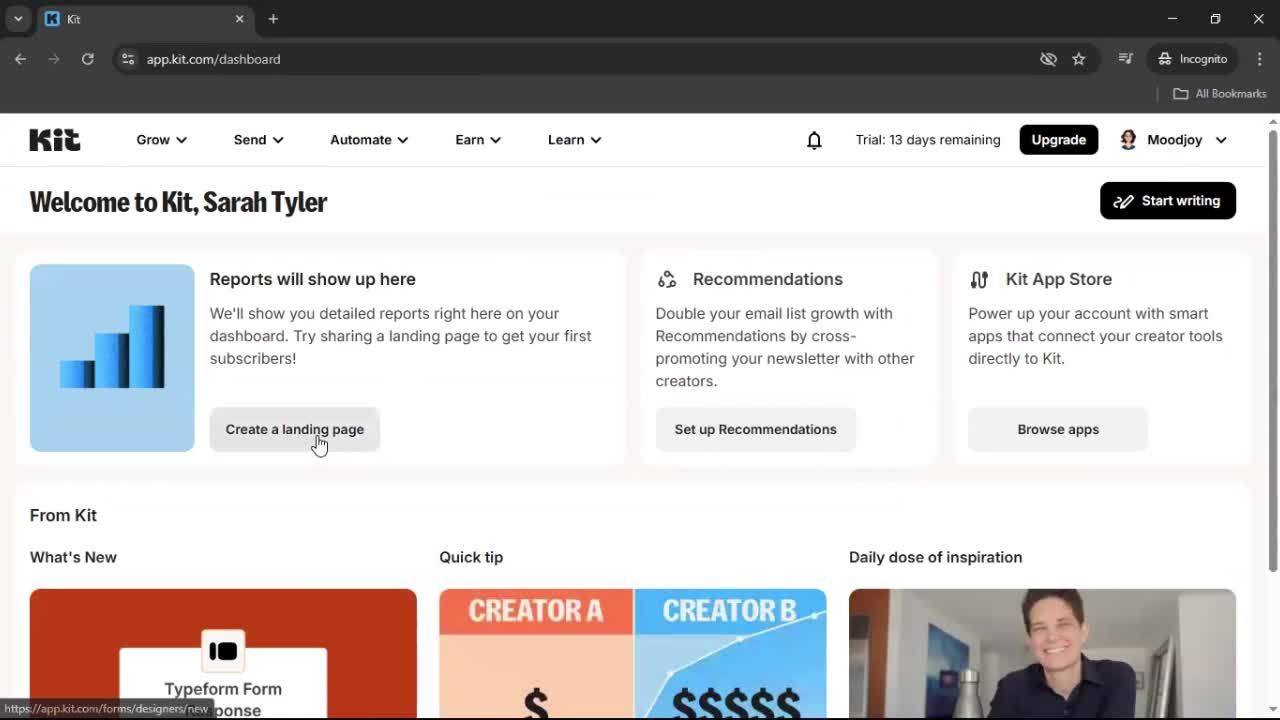Reload the page with the refresh icon

(x=87, y=59)
